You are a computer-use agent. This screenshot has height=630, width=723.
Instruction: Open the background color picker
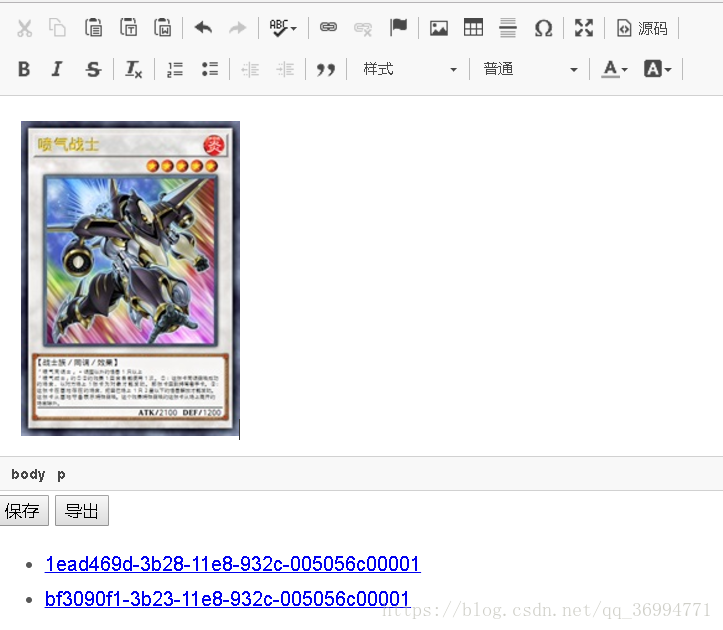[658, 69]
